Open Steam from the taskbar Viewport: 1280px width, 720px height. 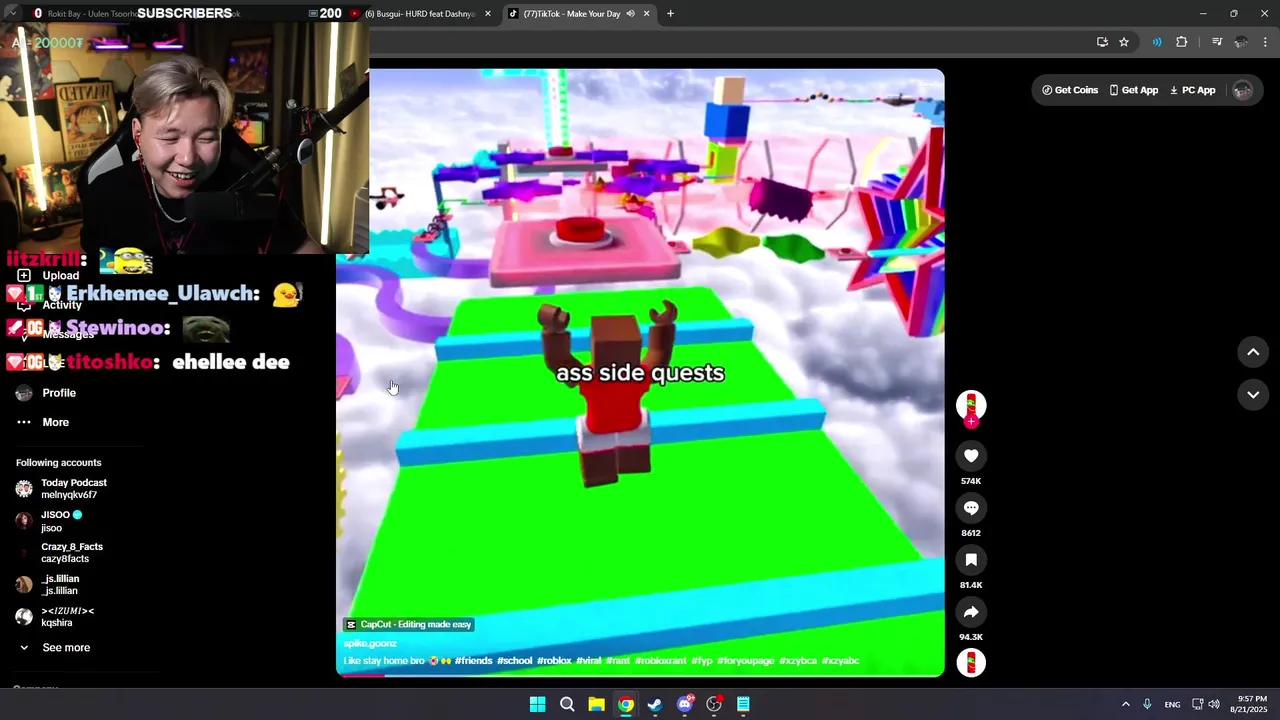pos(655,704)
